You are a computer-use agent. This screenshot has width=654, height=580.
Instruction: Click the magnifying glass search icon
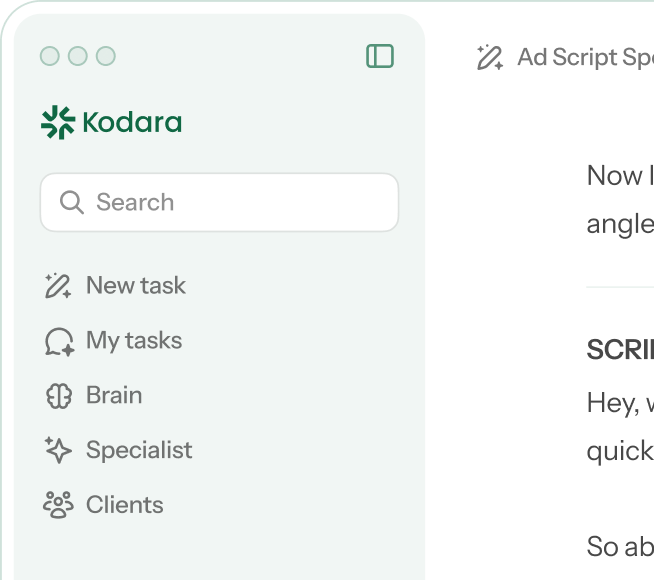pyautogui.click(x=72, y=203)
